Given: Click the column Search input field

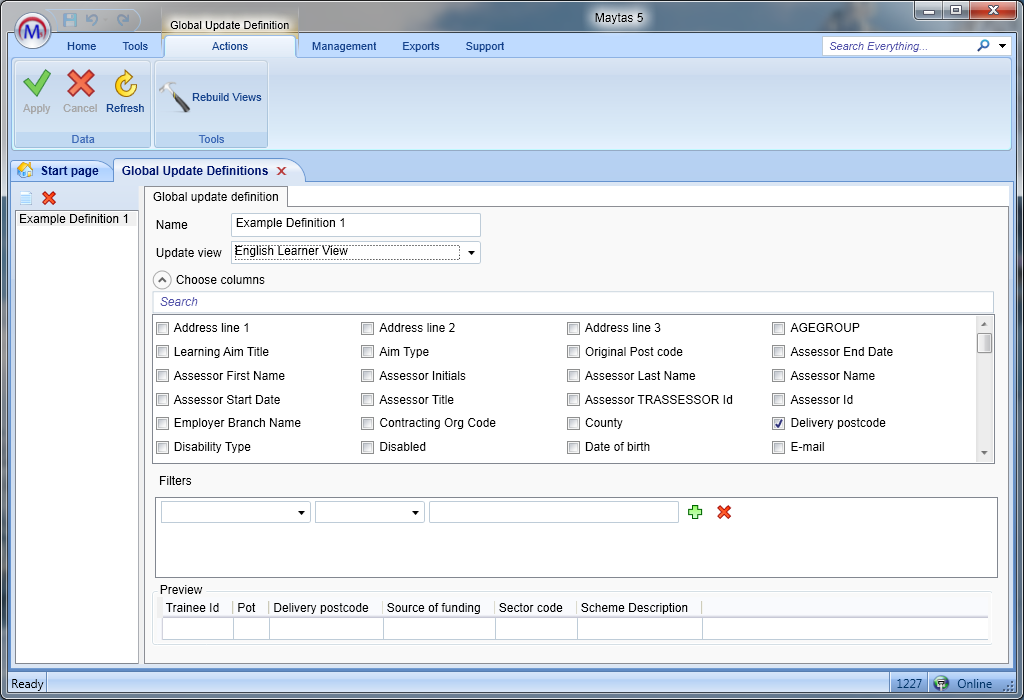Looking at the screenshot, I should click(572, 302).
